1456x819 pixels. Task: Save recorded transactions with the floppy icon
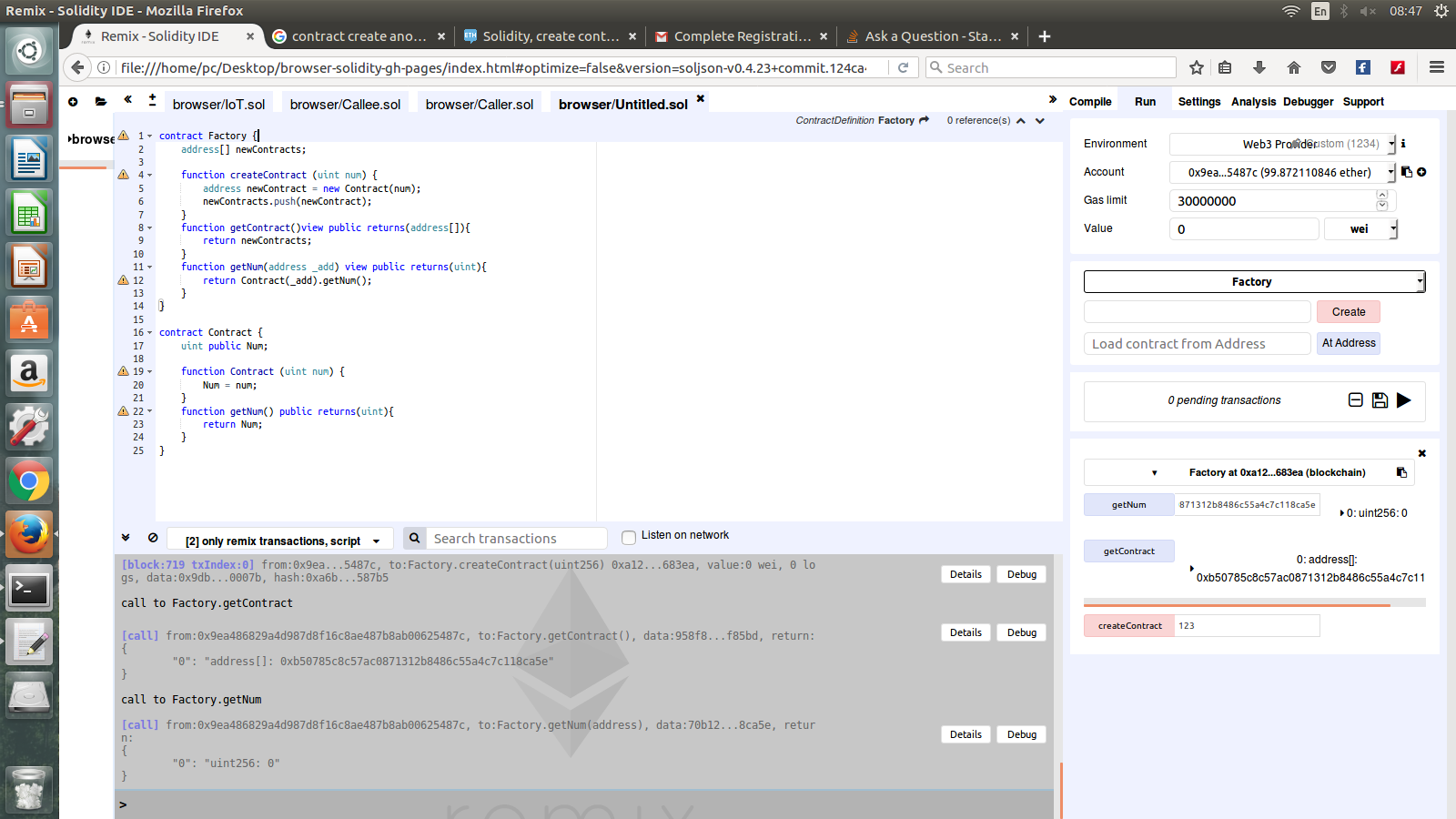point(1380,399)
